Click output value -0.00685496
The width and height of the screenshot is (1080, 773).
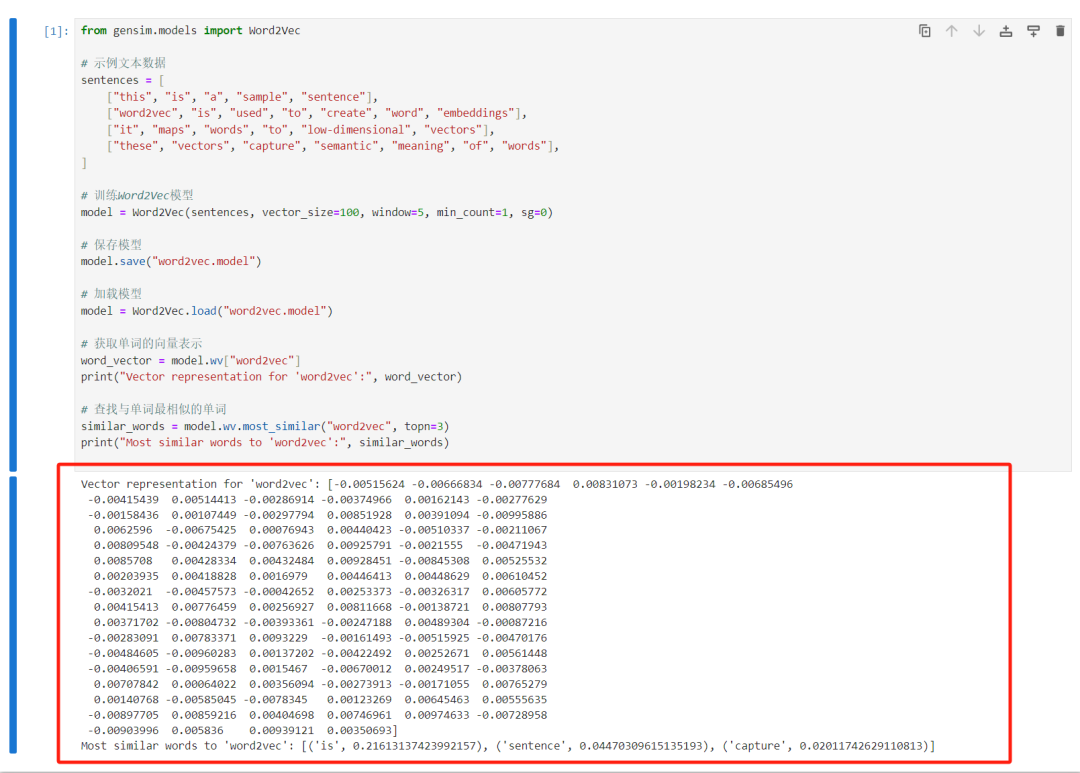(x=758, y=484)
